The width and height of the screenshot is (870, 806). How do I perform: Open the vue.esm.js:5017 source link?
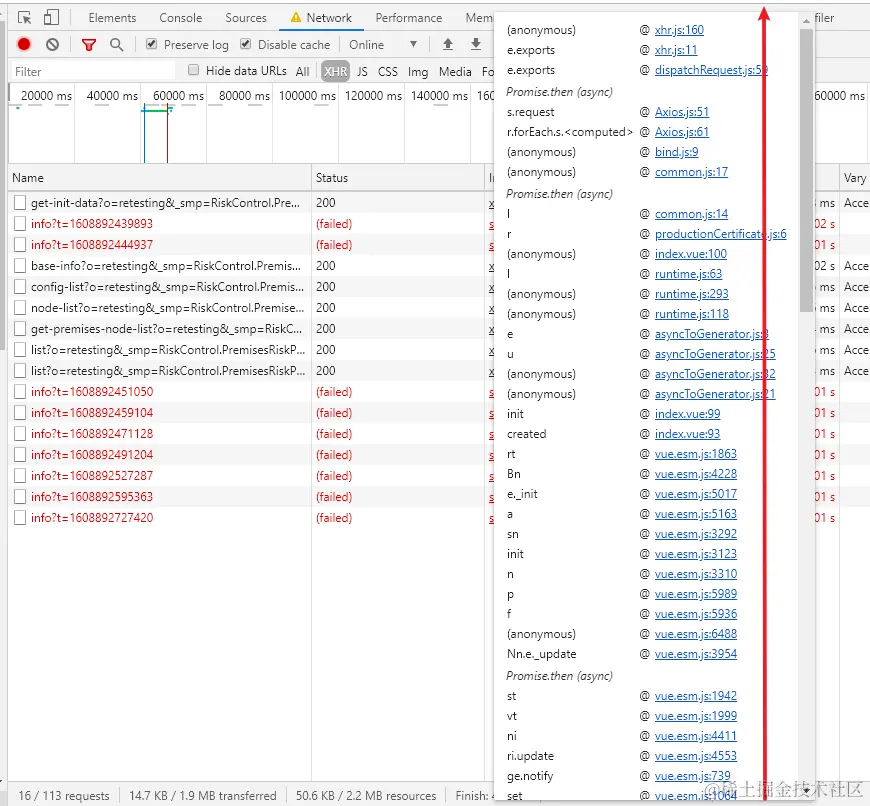click(x=696, y=494)
